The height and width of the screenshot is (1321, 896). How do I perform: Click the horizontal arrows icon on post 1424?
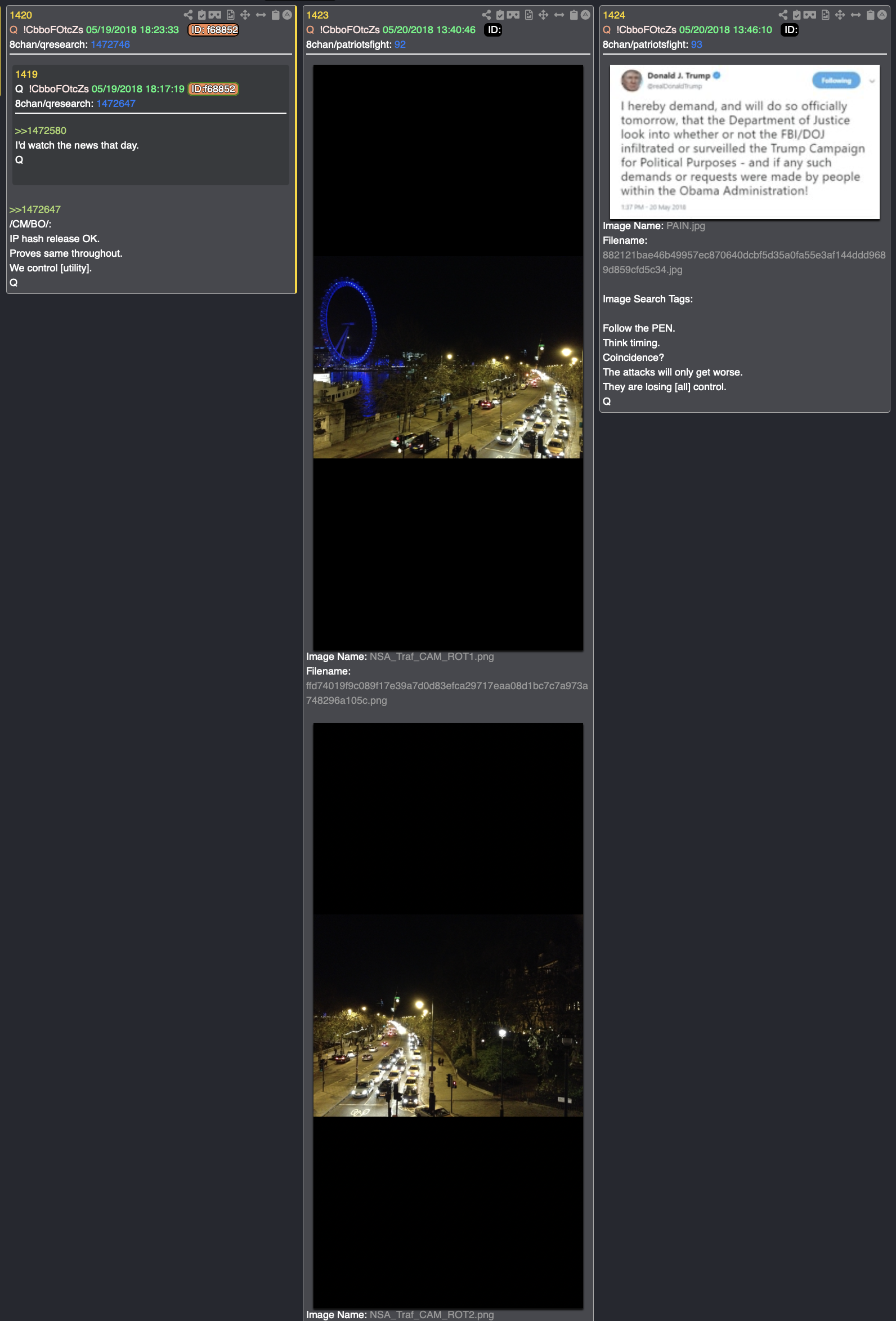855,15
